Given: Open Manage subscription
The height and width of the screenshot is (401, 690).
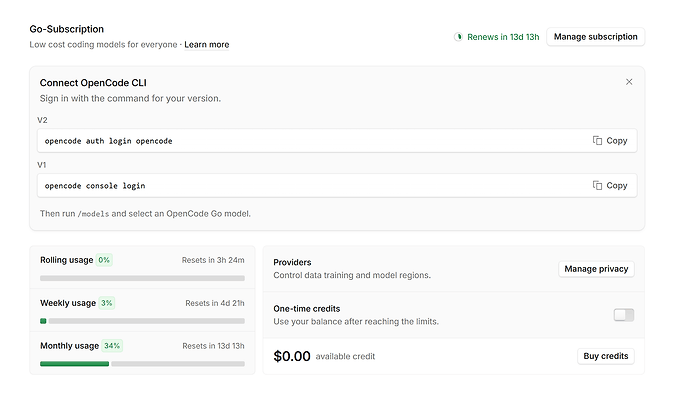Looking at the screenshot, I should pos(595,37).
